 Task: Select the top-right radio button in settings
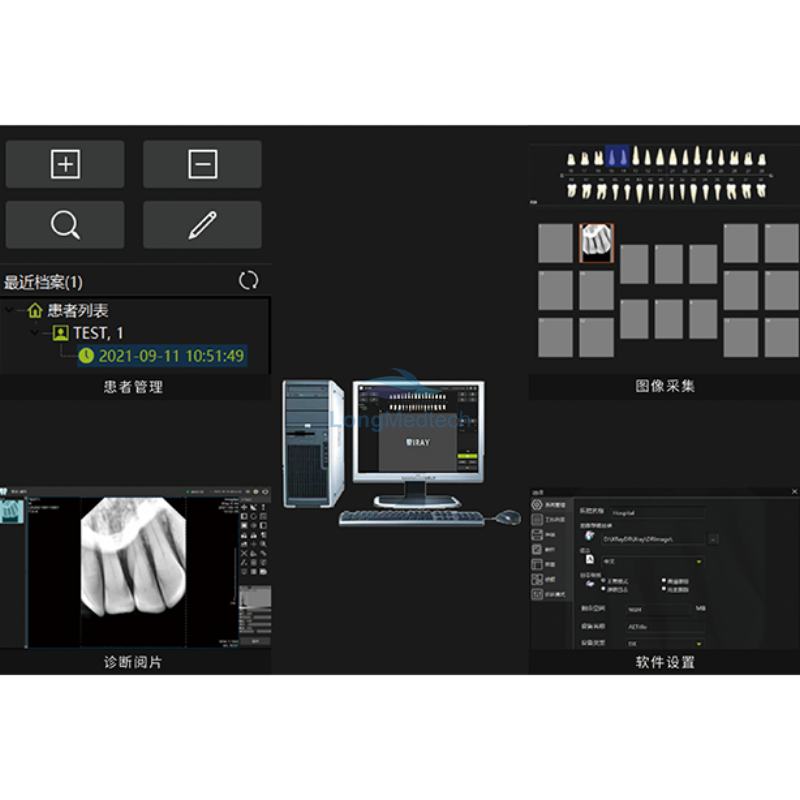click(663, 580)
